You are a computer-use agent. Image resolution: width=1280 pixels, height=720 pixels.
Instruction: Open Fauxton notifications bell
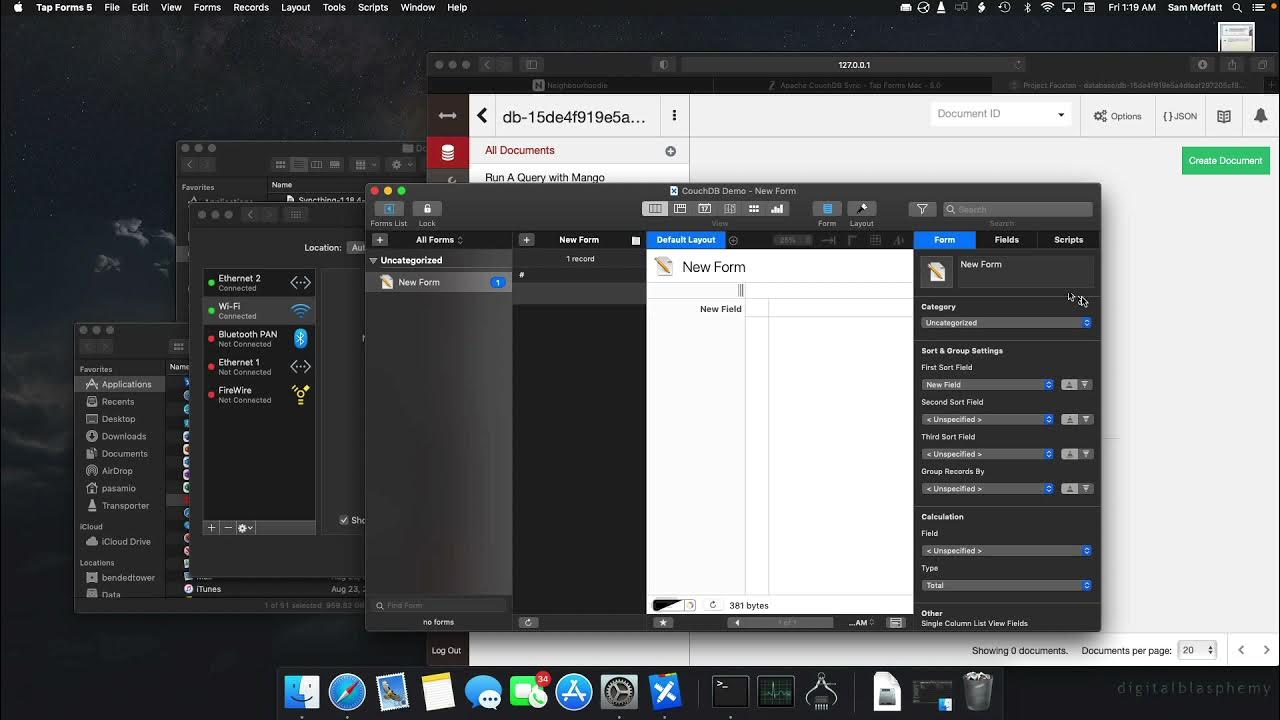pos(1260,116)
